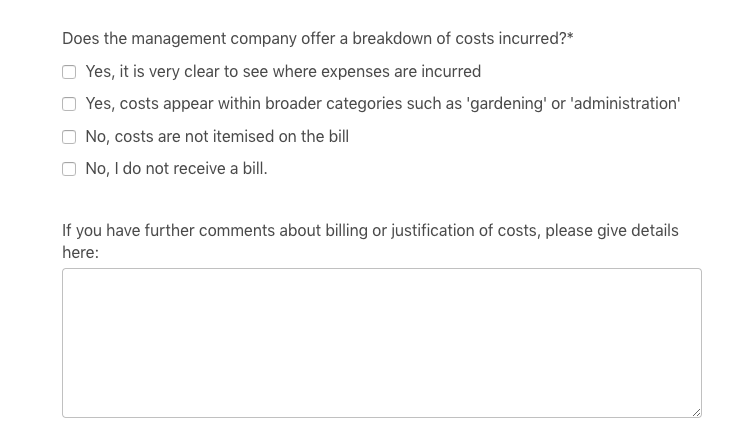Click label 'No, costs are not itemised on the bill'
The image size is (738, 443).
tap(217, 137)
